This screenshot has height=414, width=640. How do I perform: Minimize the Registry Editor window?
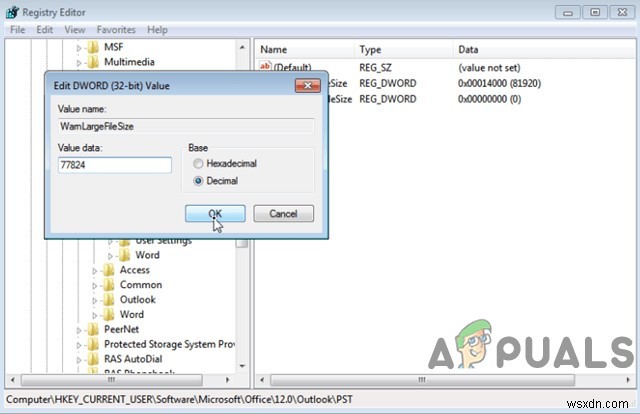click(x=568, y=12)
